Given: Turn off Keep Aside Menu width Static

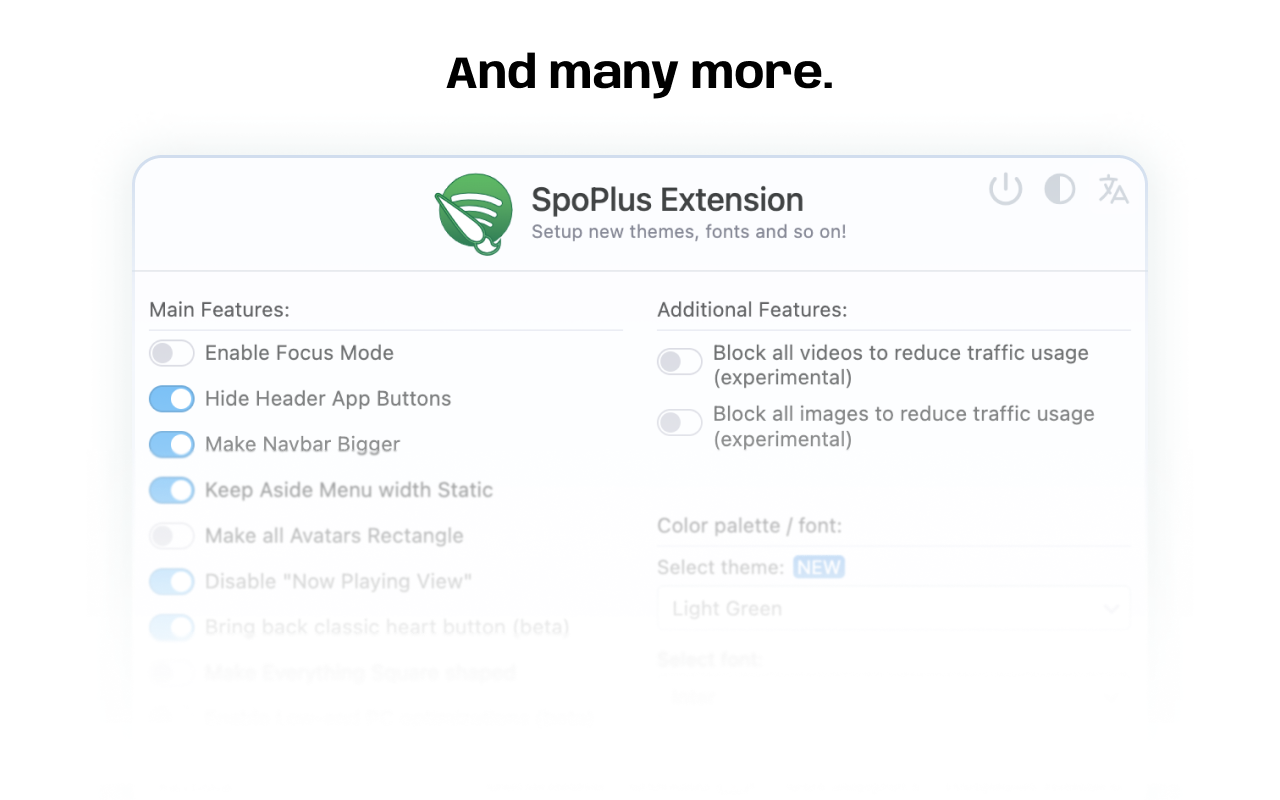Looking at the screenshot, I should pyautogui.click(x=171, y=490).
